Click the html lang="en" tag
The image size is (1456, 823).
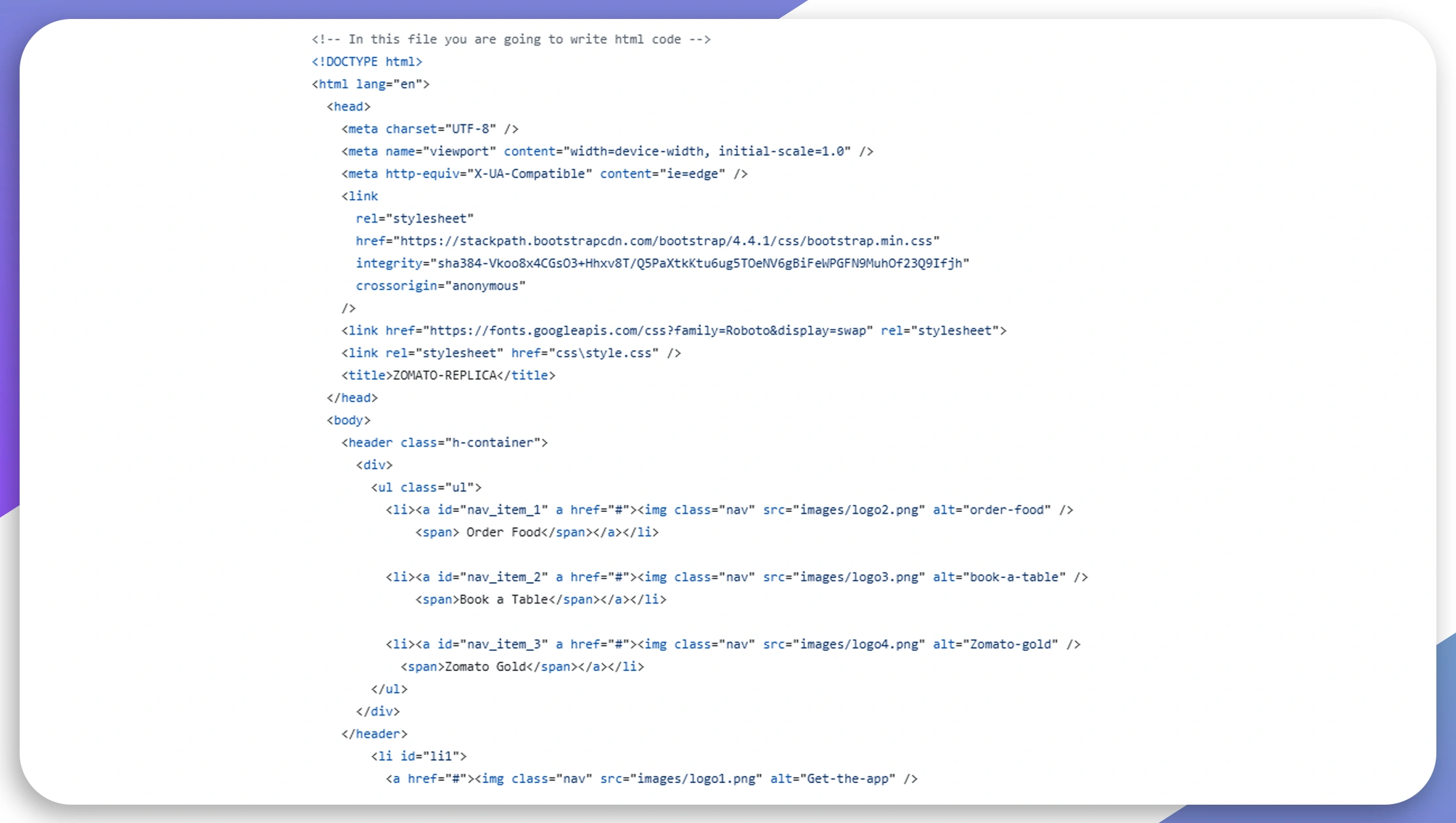point(371,84)
